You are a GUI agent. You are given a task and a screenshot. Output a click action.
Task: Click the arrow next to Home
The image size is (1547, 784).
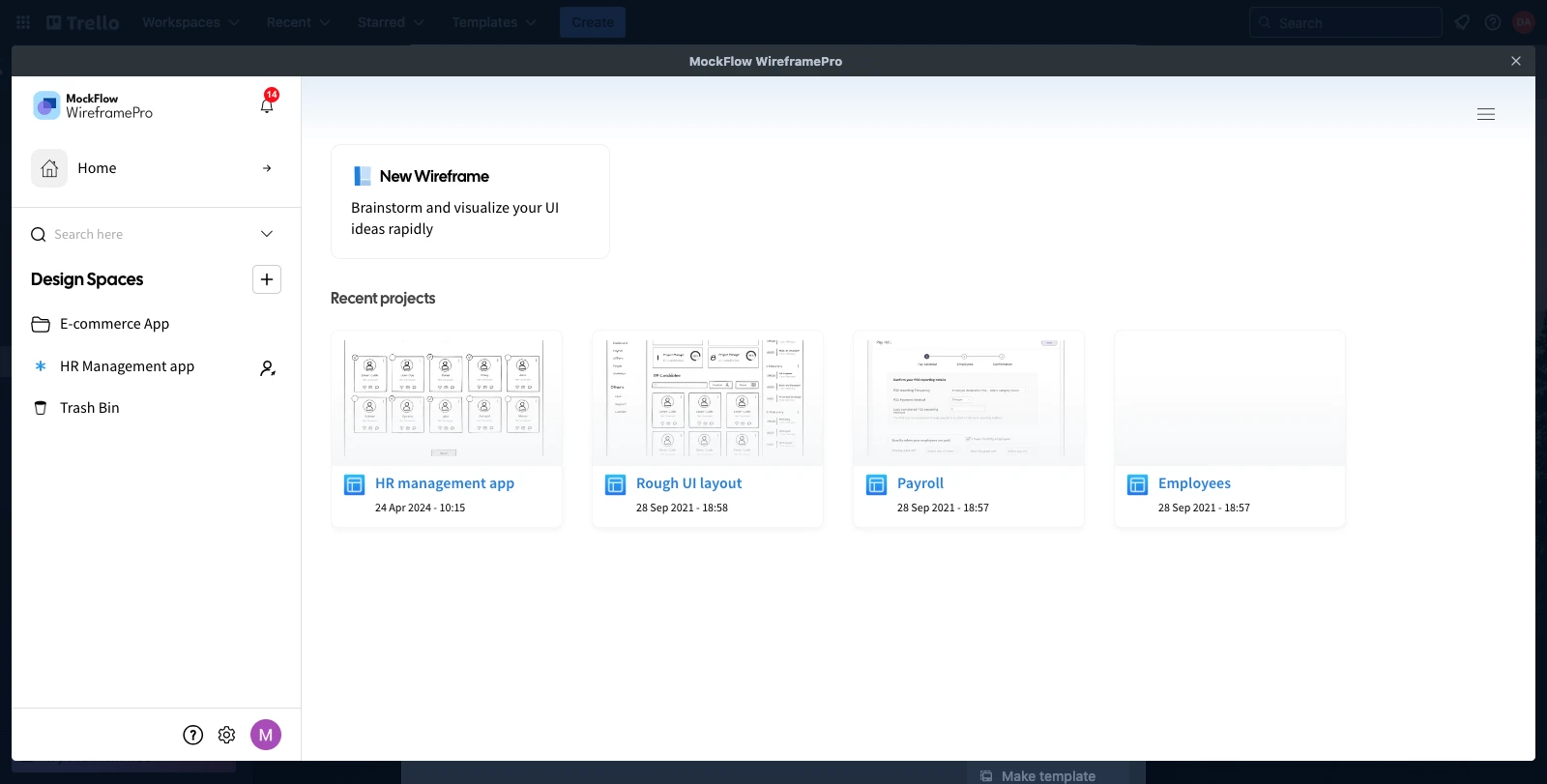pyautogui.click(x=267, y=168)
